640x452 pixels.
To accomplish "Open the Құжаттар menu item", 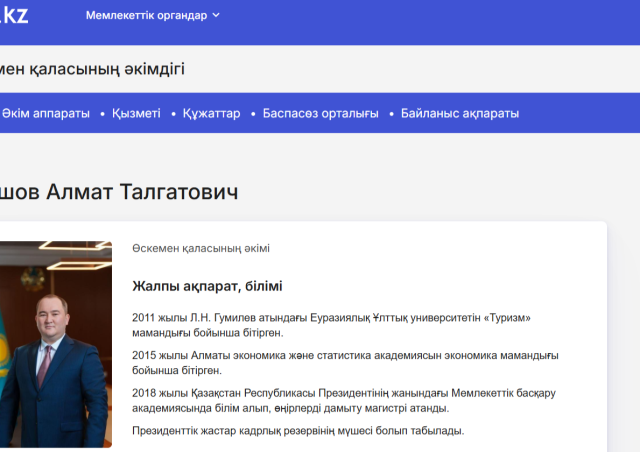I will (x=211, y=113).
